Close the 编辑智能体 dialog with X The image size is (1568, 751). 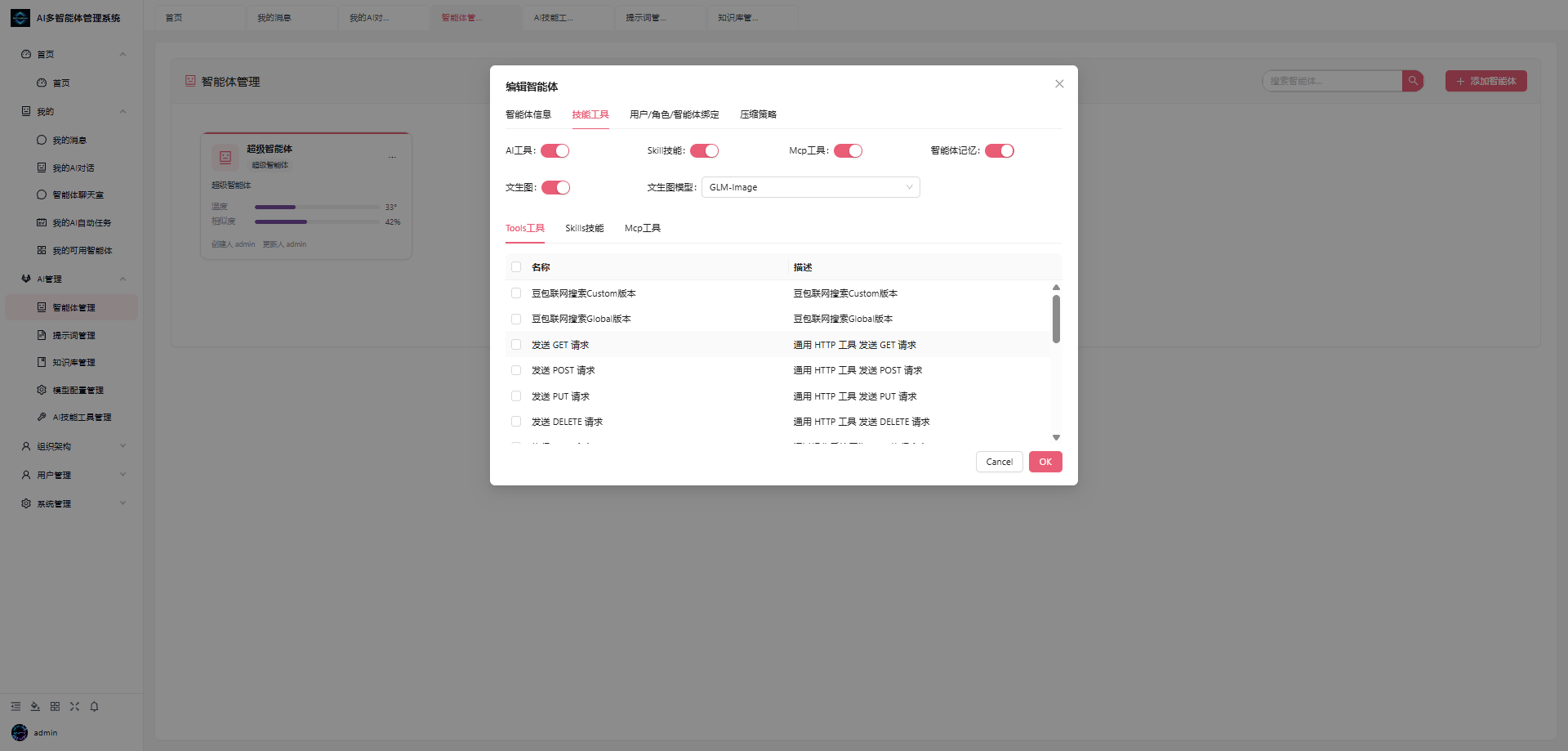click(1059, 83)
